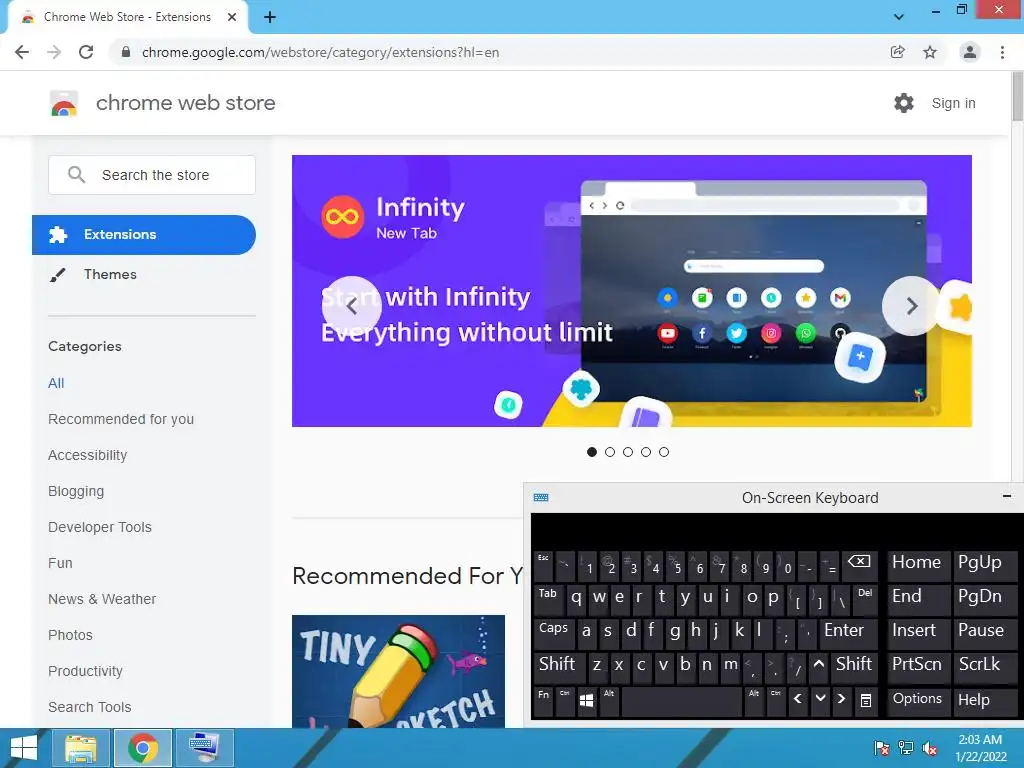This screenshot has height=768, width=1024.
Task: Select Extensions in the sidebar
Action: (144, 234)
